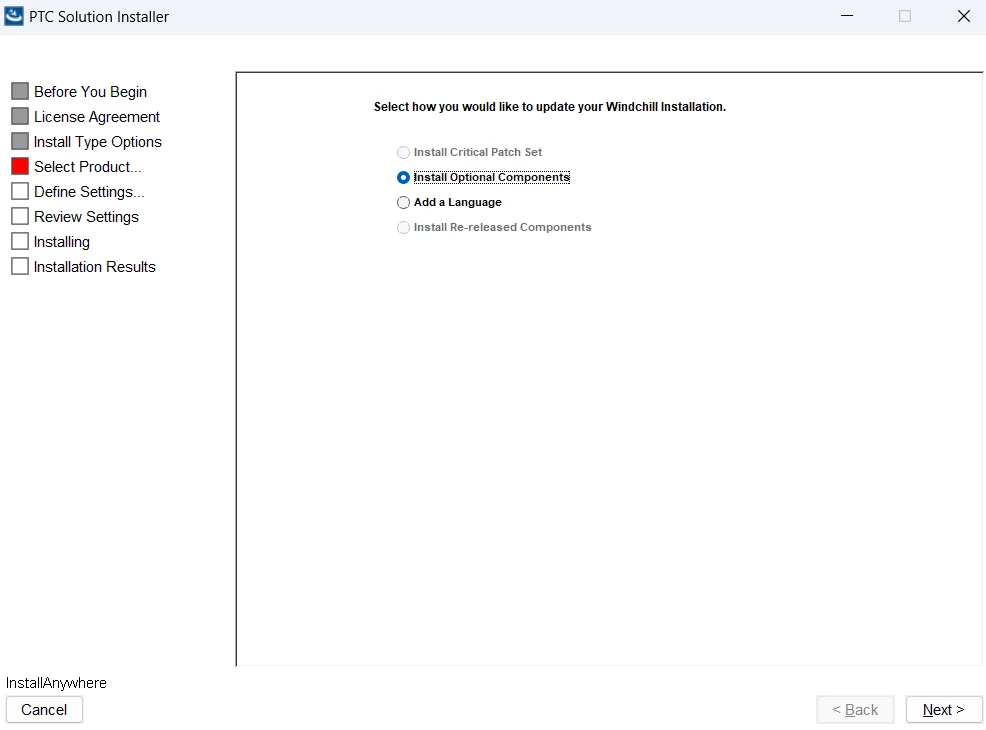Click the 'License Agreement' step label
986x730 pixels.
click(97, 117)
